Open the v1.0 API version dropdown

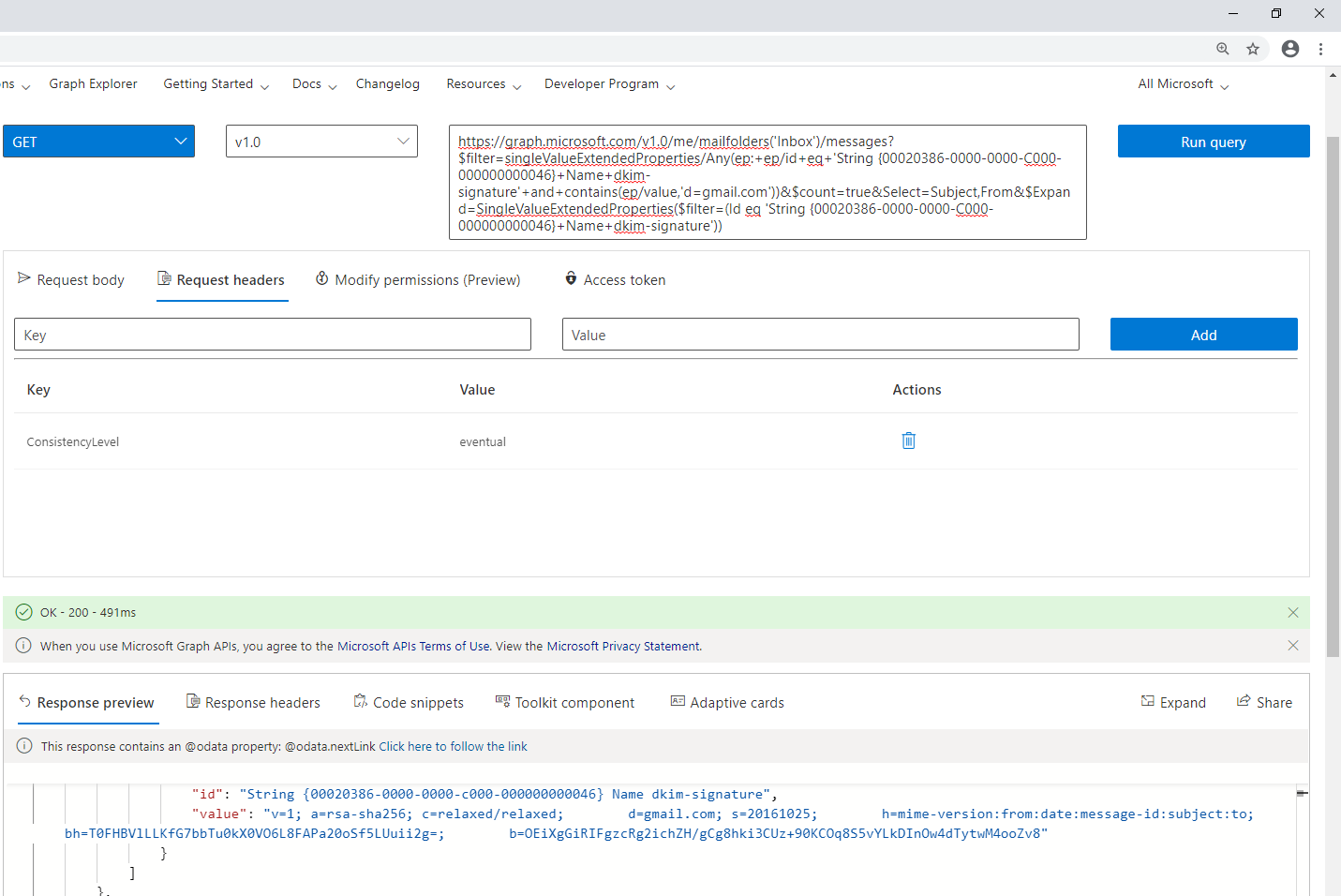[x=321, y=142]
